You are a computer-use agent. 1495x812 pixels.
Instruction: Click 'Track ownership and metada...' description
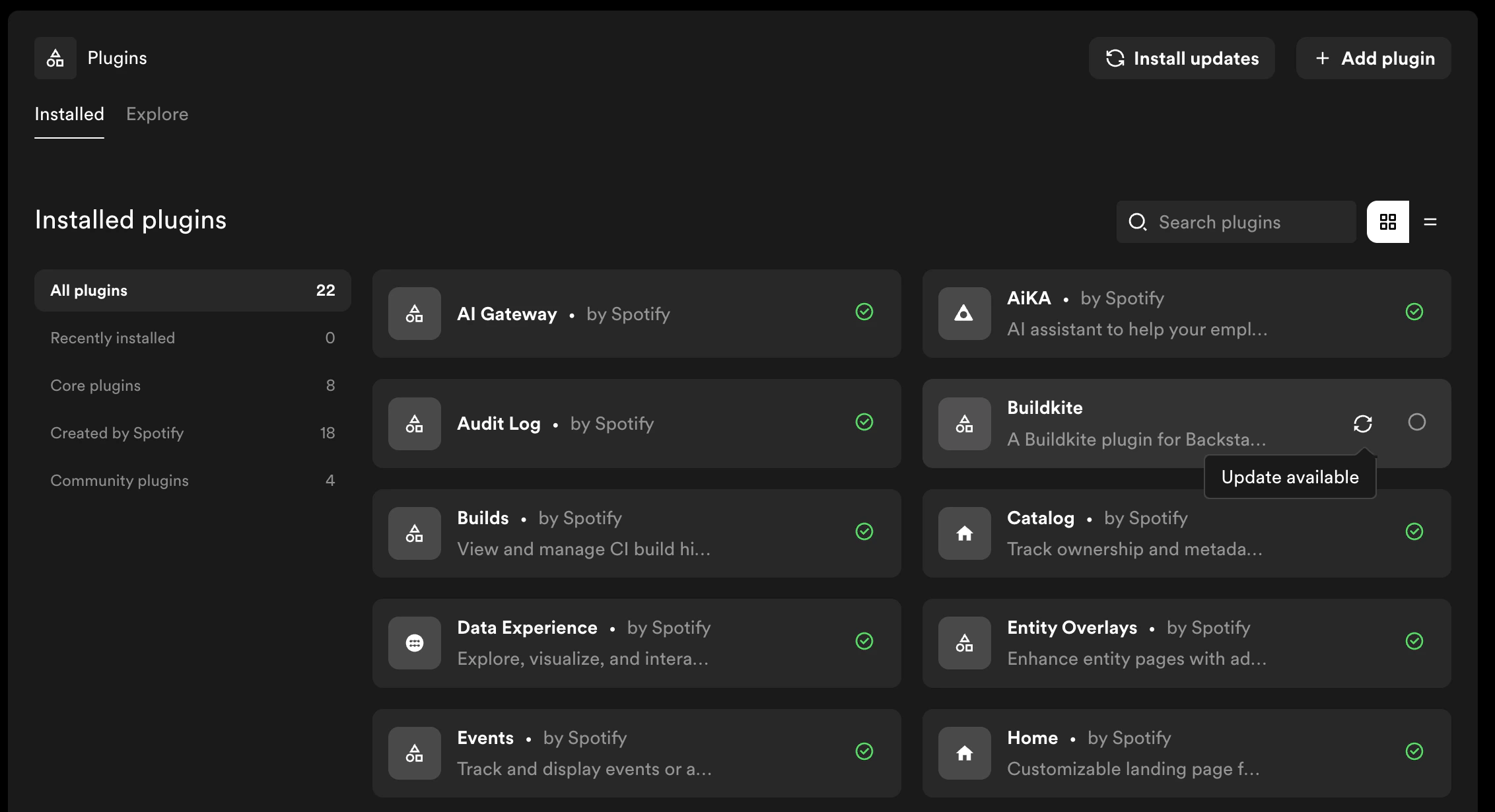[1134, 549]
